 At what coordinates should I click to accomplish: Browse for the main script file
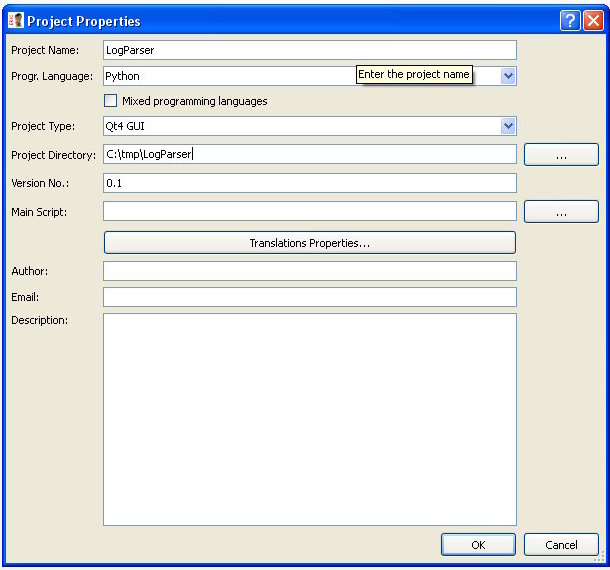pos(561,212)
